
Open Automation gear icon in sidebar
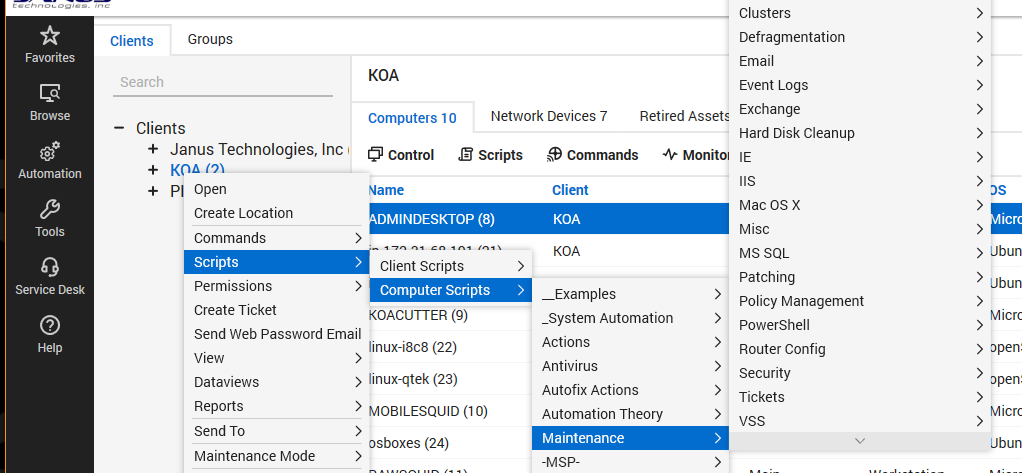click(49, 153)
